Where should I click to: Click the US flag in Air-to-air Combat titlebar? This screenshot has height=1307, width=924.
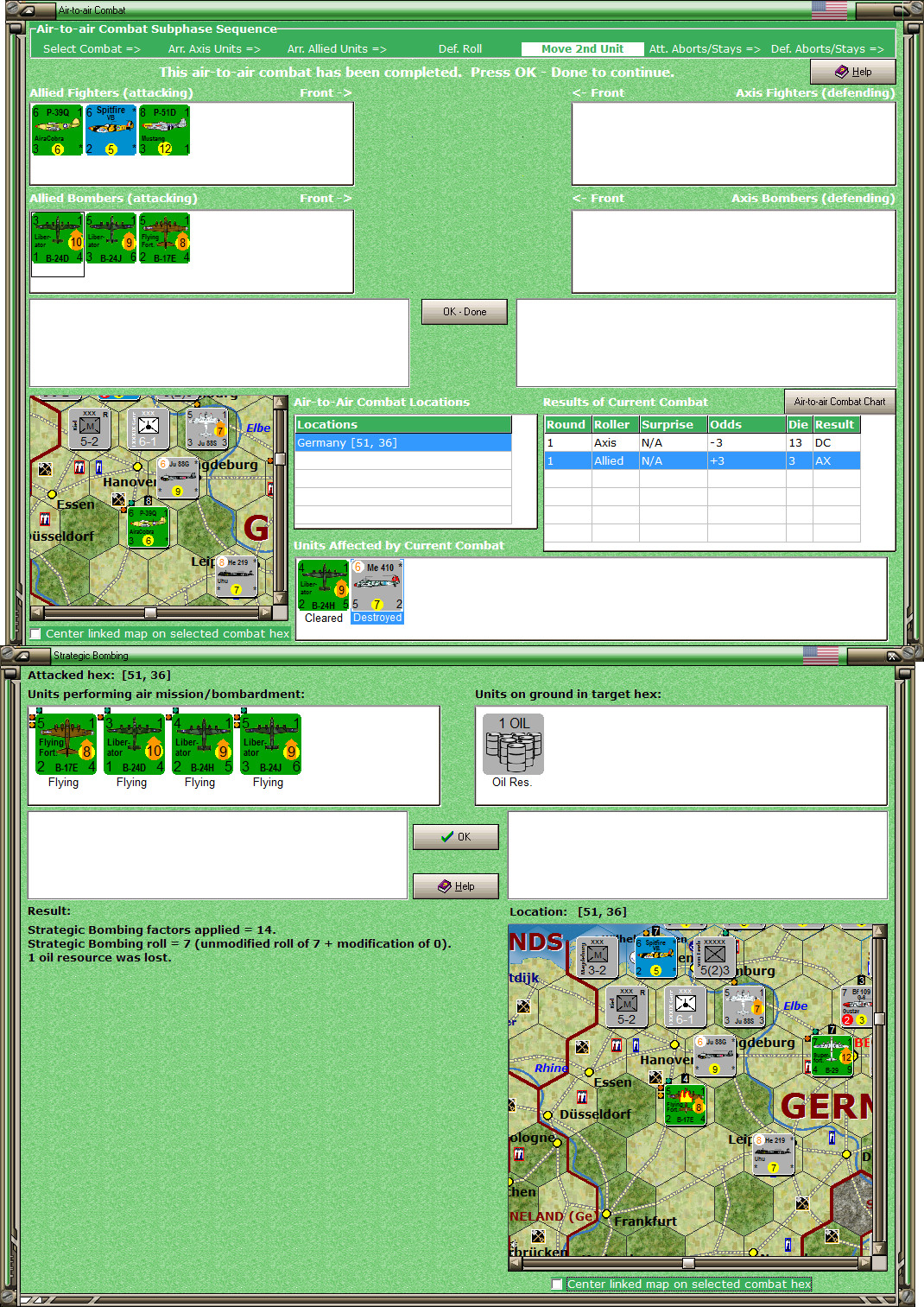click(829, 10)
